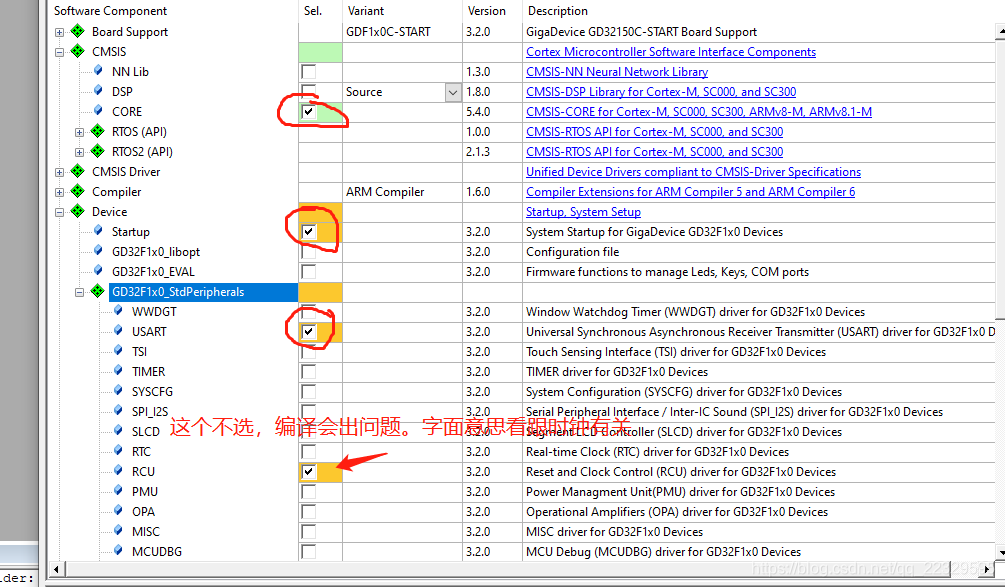Click the blue gem icon beside CORE
The image size is (1005, 587).
98,110
